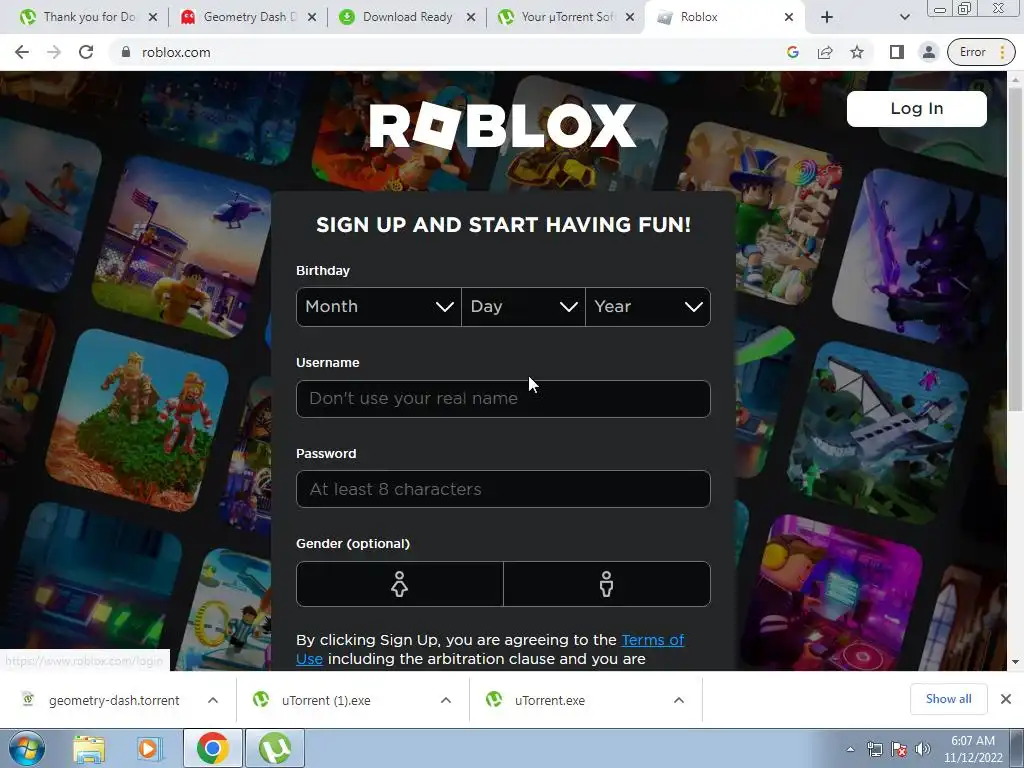Open the birthday Month dropdown
Screen dimensions: 1024x768
pos(379,307)
